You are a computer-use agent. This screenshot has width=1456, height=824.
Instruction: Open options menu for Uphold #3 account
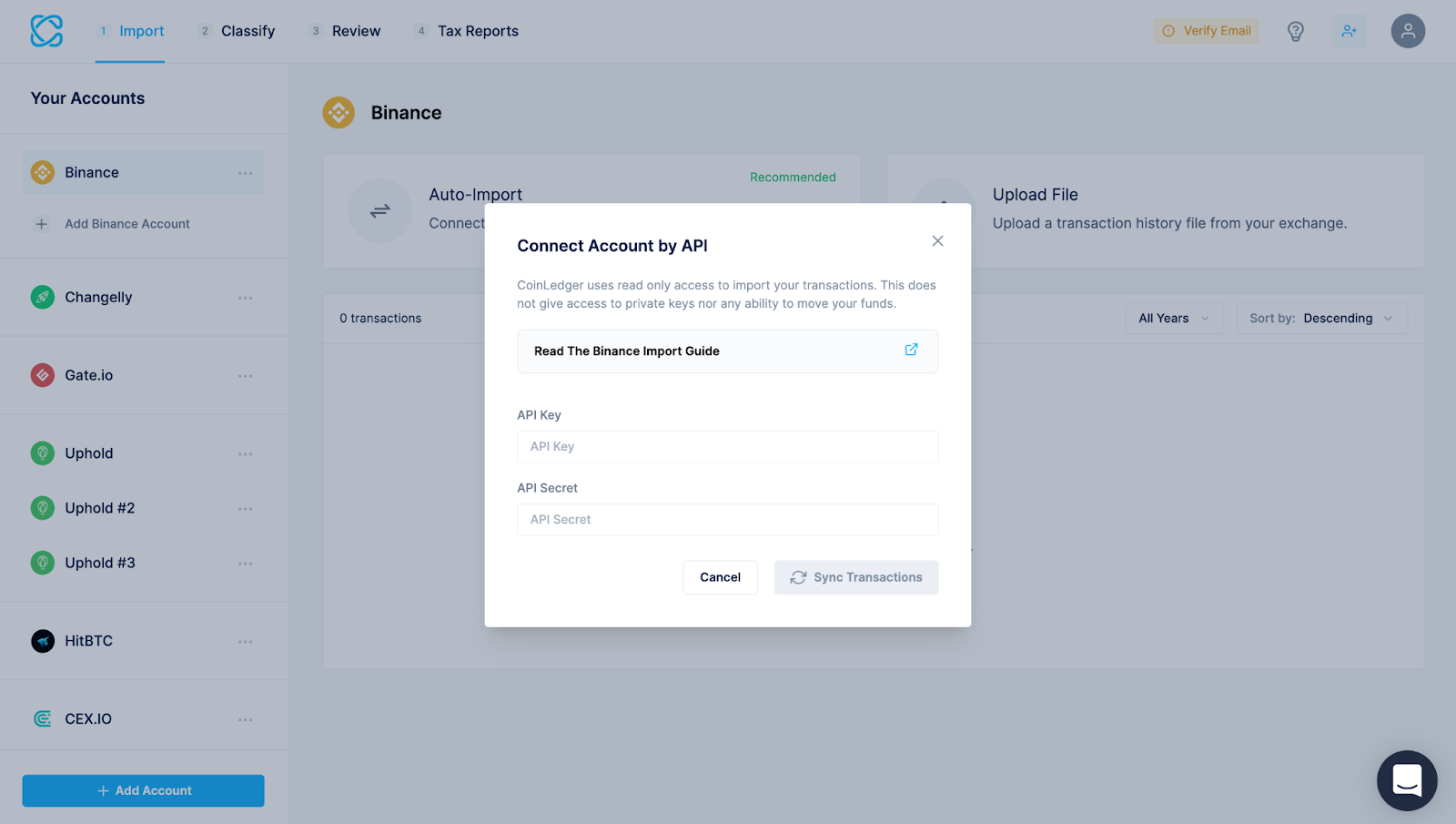pos(246,564)
